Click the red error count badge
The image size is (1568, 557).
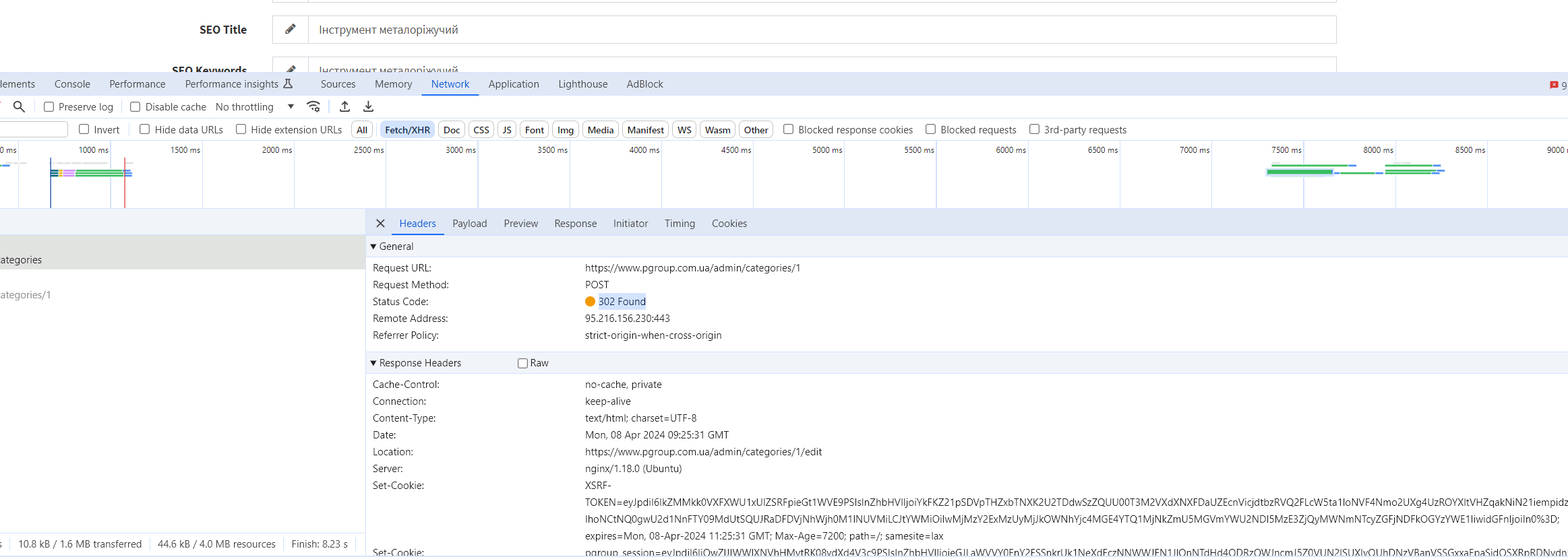tap(1554, 85)
